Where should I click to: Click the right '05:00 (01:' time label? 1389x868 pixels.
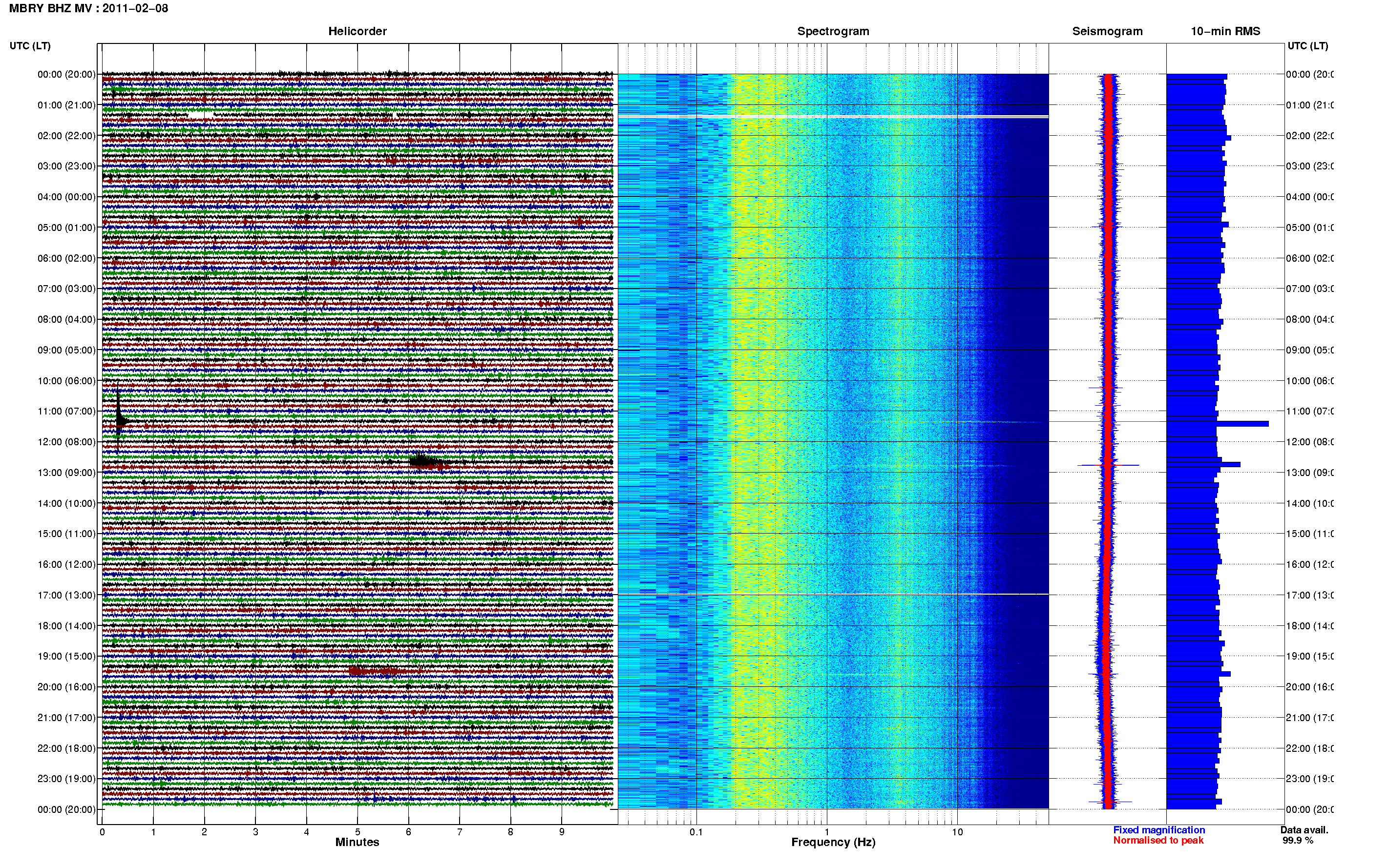pyautogui.click(x=1310, y=227)
